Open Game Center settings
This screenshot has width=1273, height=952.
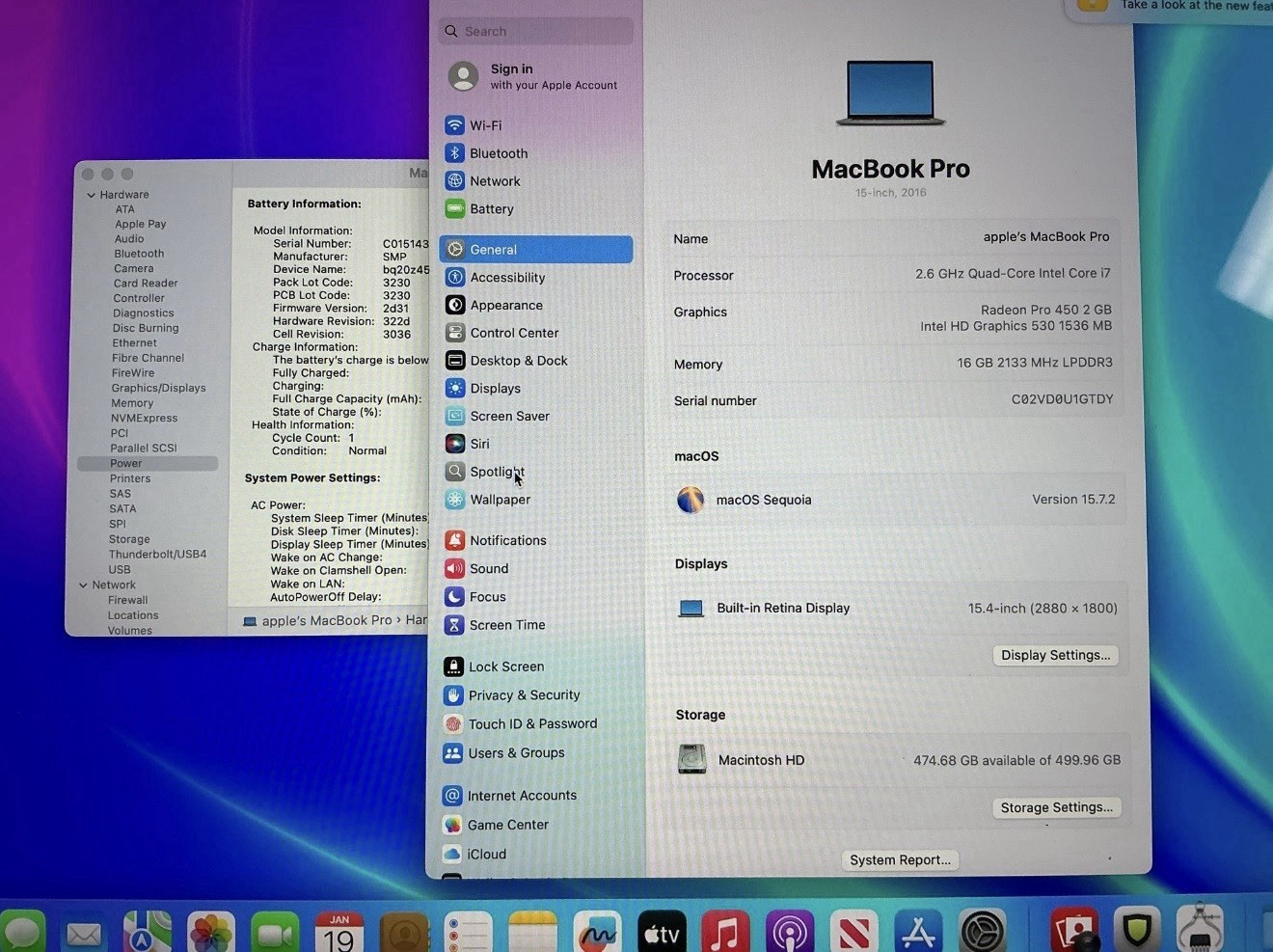(507, 825)
